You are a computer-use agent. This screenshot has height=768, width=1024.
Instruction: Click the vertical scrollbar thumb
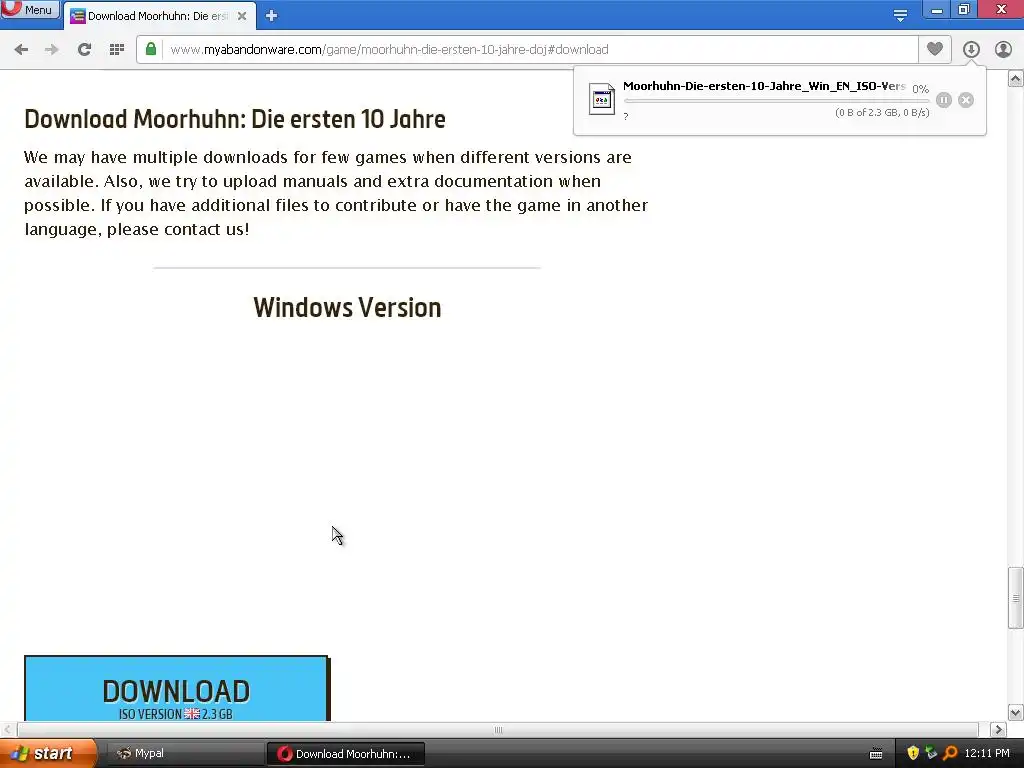coord(1016,598)
